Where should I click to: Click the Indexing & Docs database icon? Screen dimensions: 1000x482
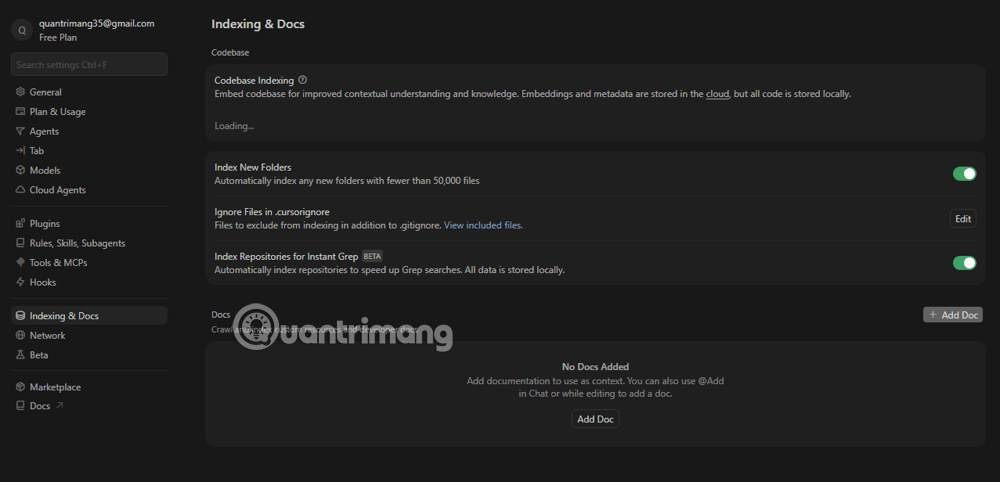point(20,316)
